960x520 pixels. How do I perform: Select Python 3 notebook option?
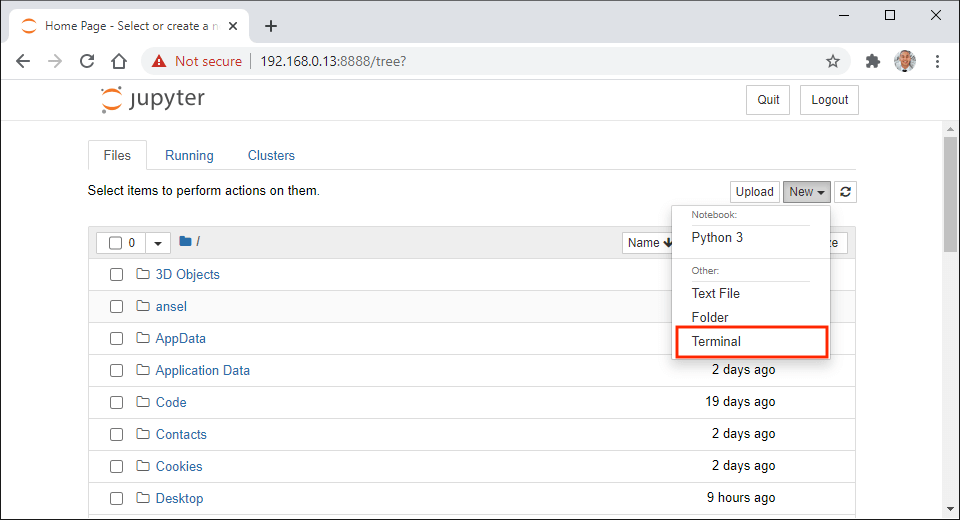(717, 238)
